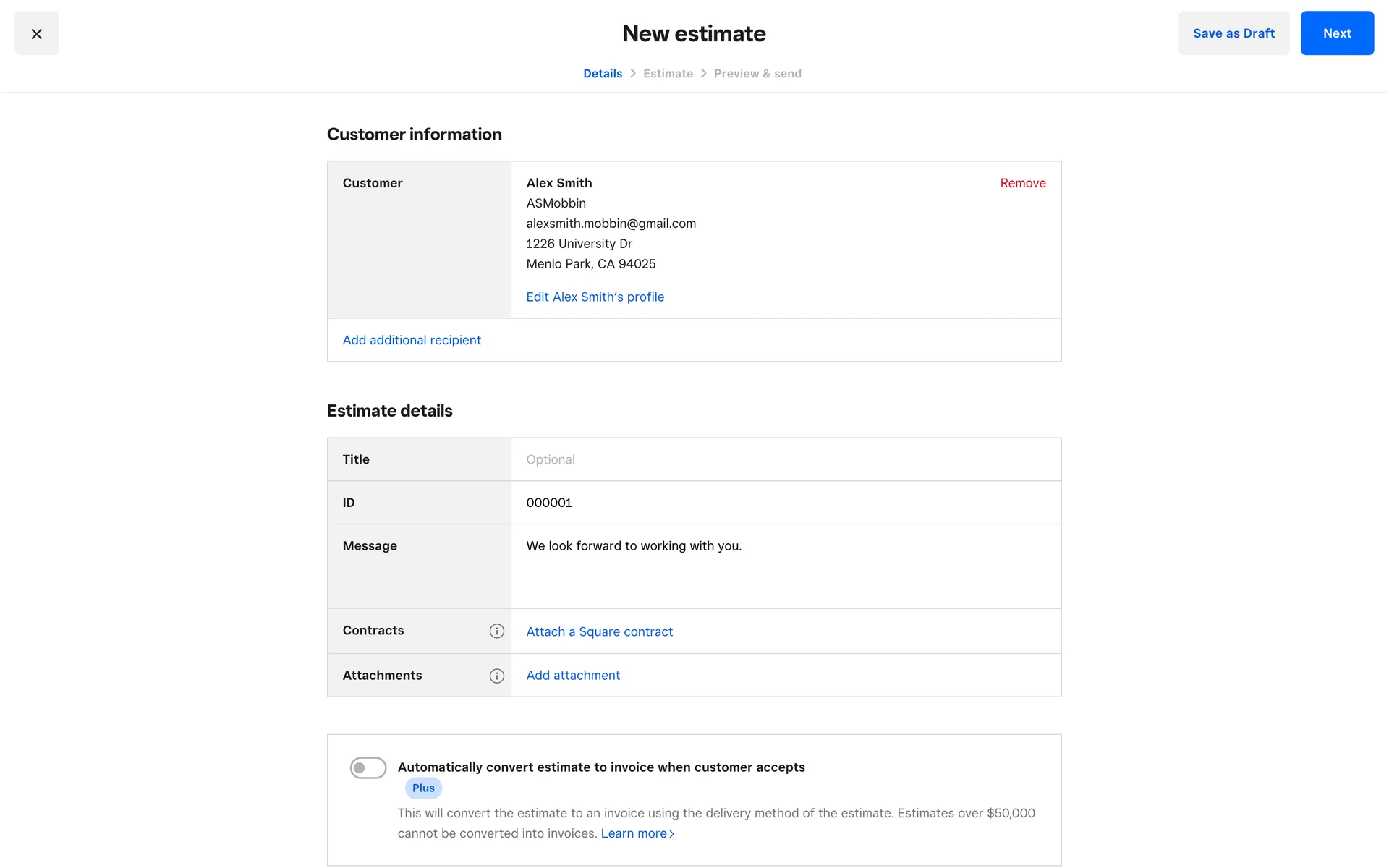Add an additional recipient

click(x=412, y=340)
